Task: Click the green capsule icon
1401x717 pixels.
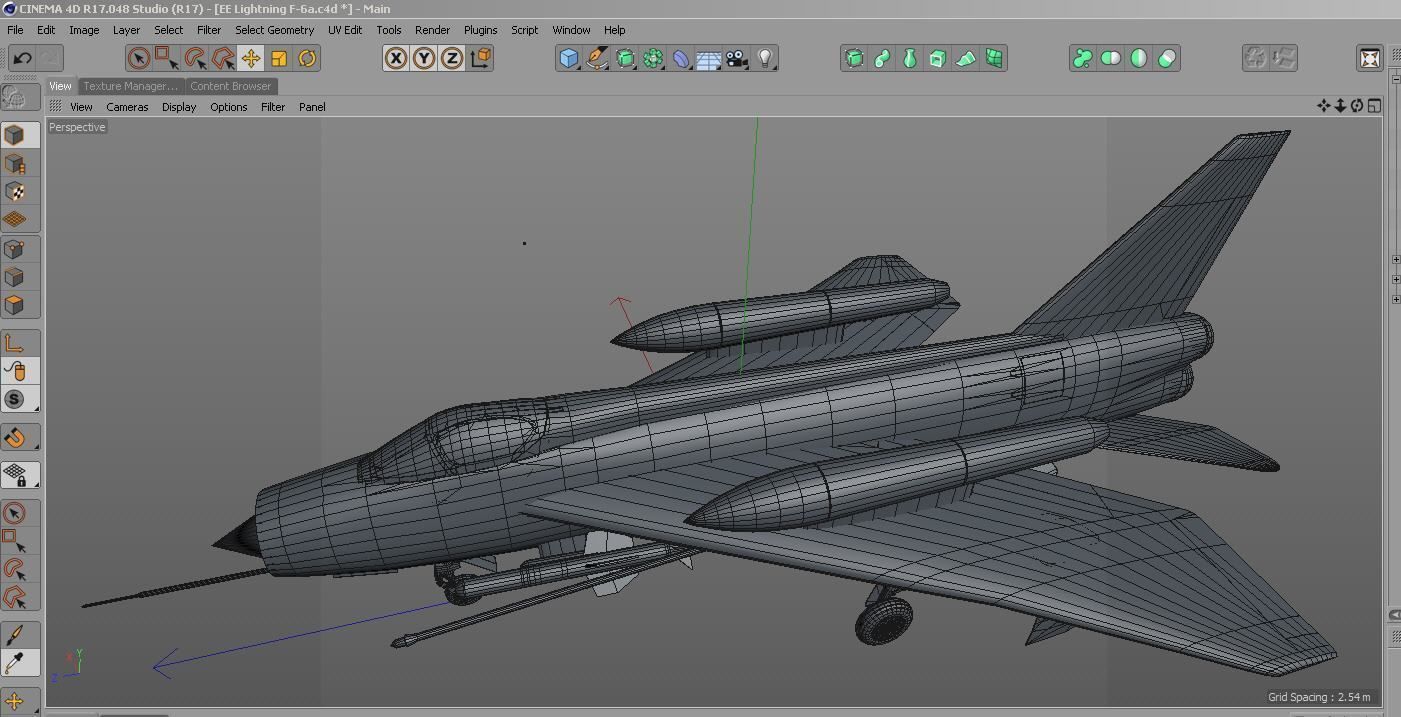Action: coord(1167,58)
